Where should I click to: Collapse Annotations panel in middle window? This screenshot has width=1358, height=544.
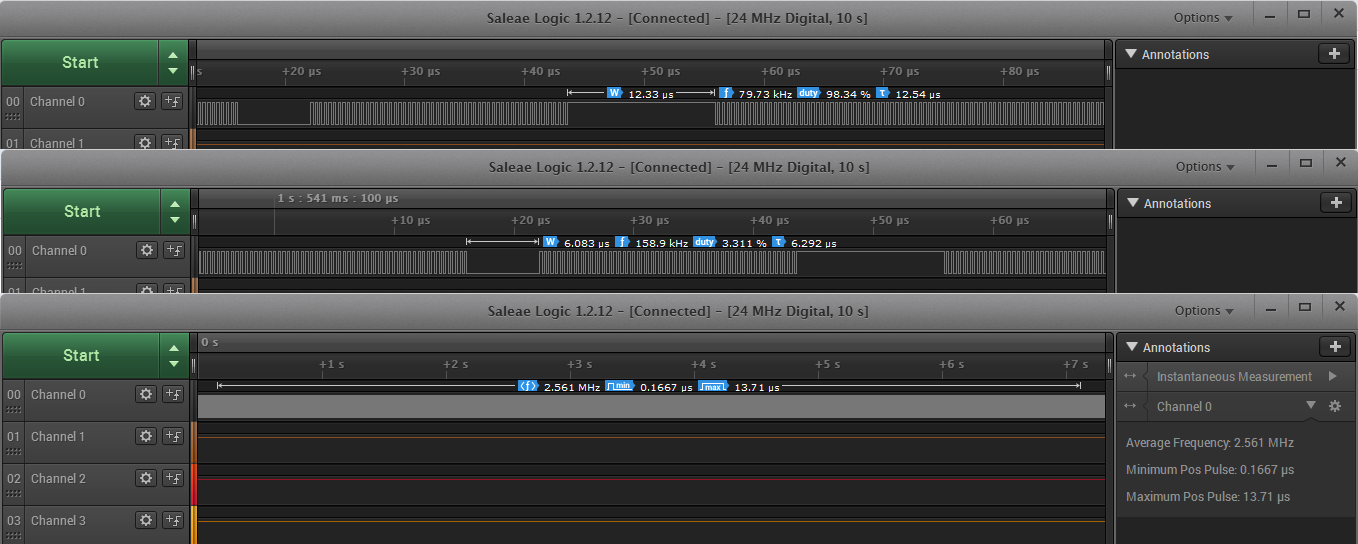coord(1133,203)
